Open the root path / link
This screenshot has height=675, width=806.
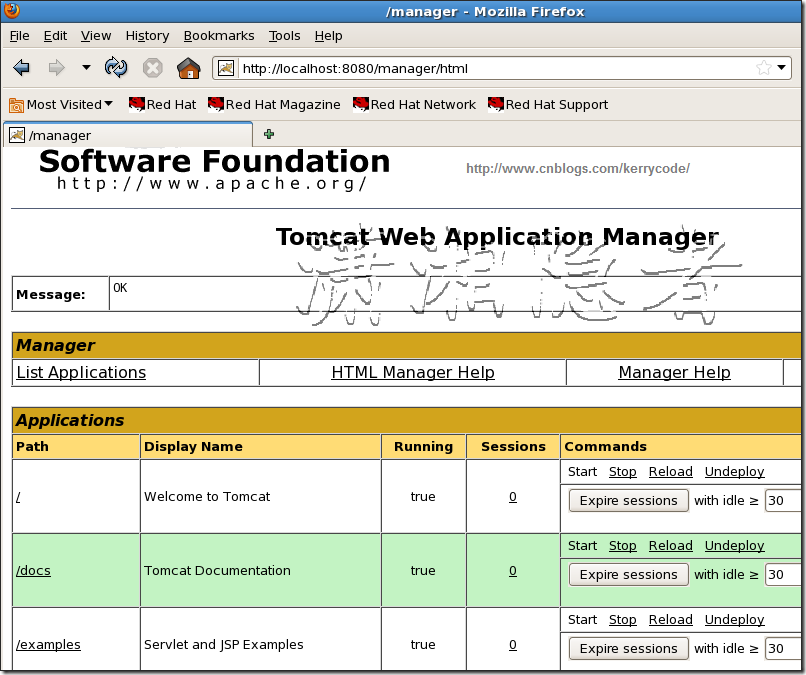click(19, 497)
